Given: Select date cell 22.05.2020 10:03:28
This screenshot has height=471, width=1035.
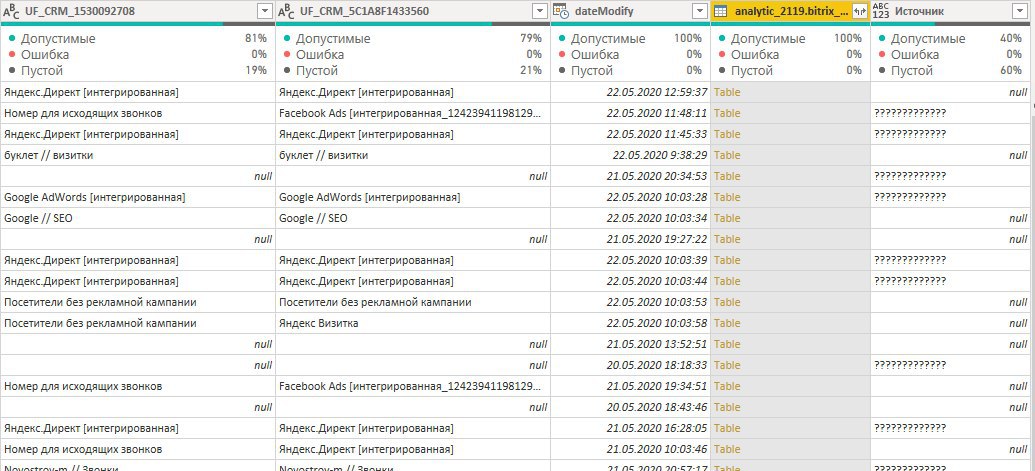Looking at the screenshot, I should [x=630, y=197].
